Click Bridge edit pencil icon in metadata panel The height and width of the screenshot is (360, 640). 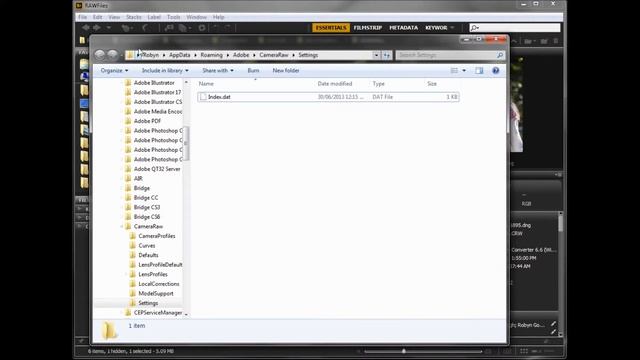coord(553,324)
